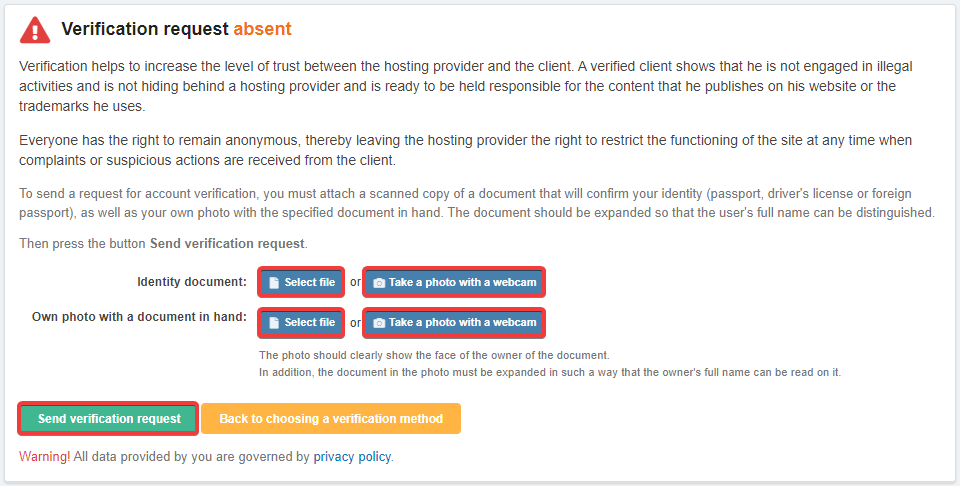Click file icon in Own photo Select file
This screenshot has width=960, height=486.
pos(274,323)
